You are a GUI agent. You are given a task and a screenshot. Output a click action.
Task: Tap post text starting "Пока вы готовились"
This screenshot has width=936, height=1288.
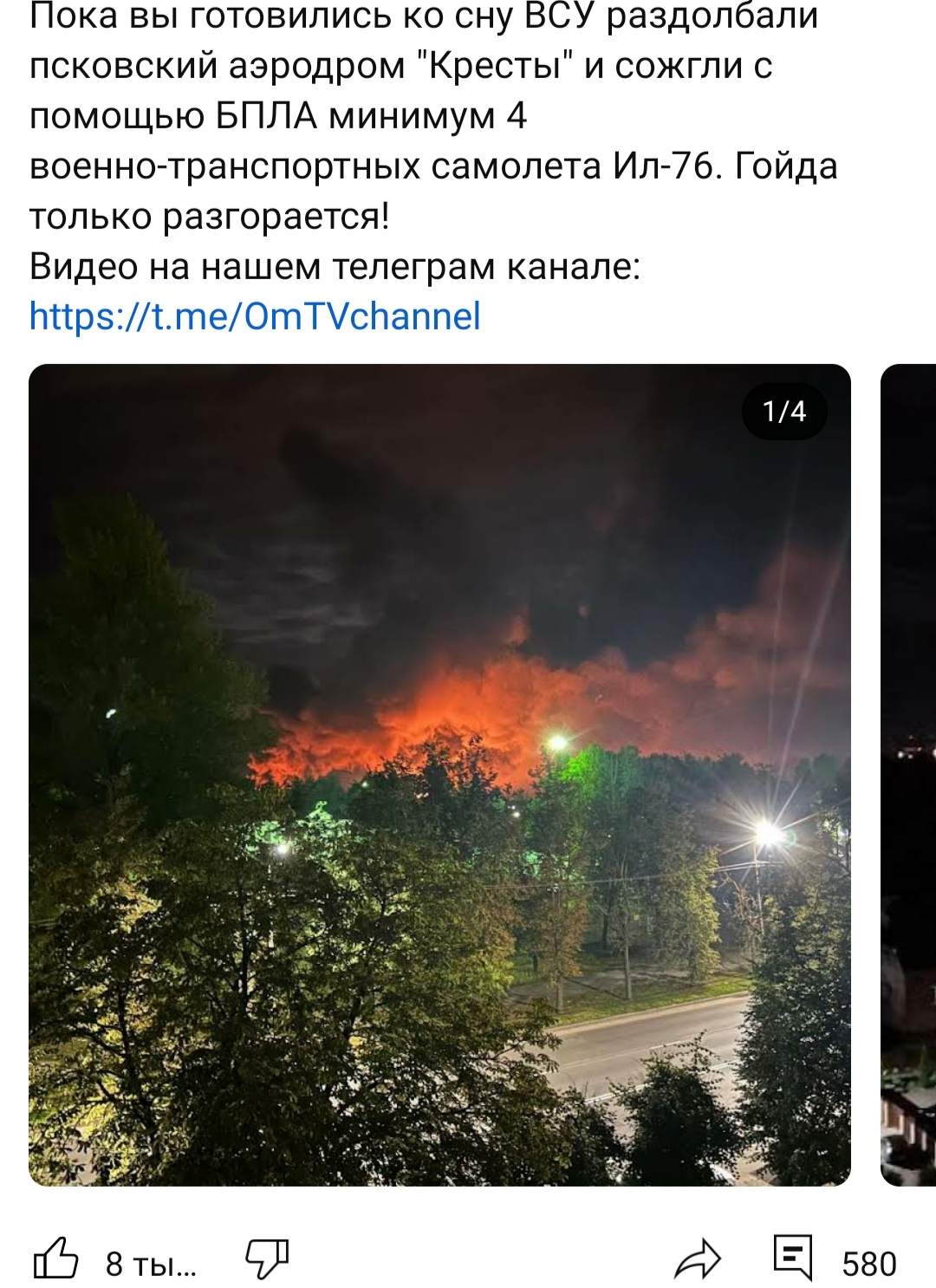coord(433,115)
